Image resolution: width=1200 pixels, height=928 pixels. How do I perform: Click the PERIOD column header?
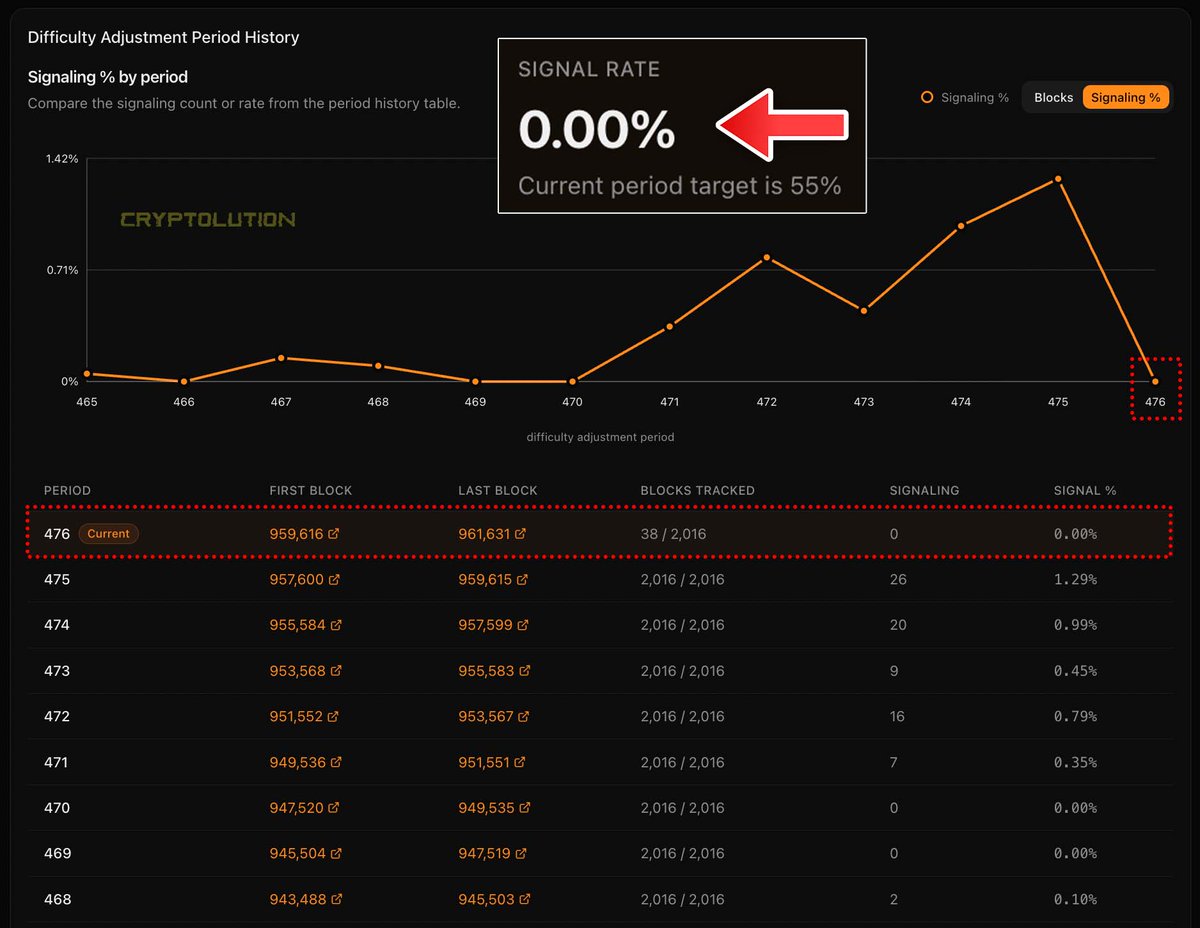(x=67, y=491)
